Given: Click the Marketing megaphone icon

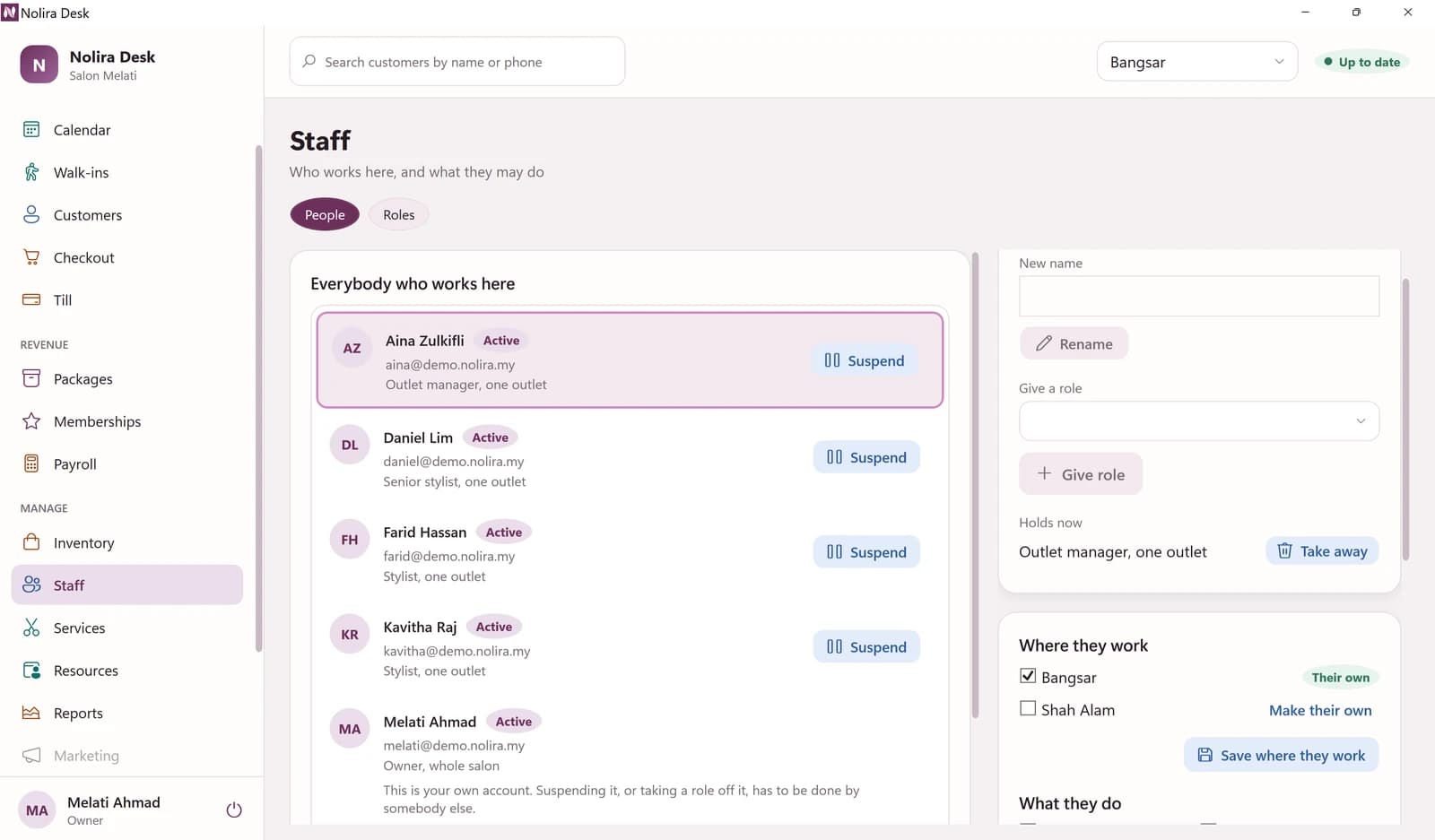Looking at the screenshot, I should pos(31,756).
